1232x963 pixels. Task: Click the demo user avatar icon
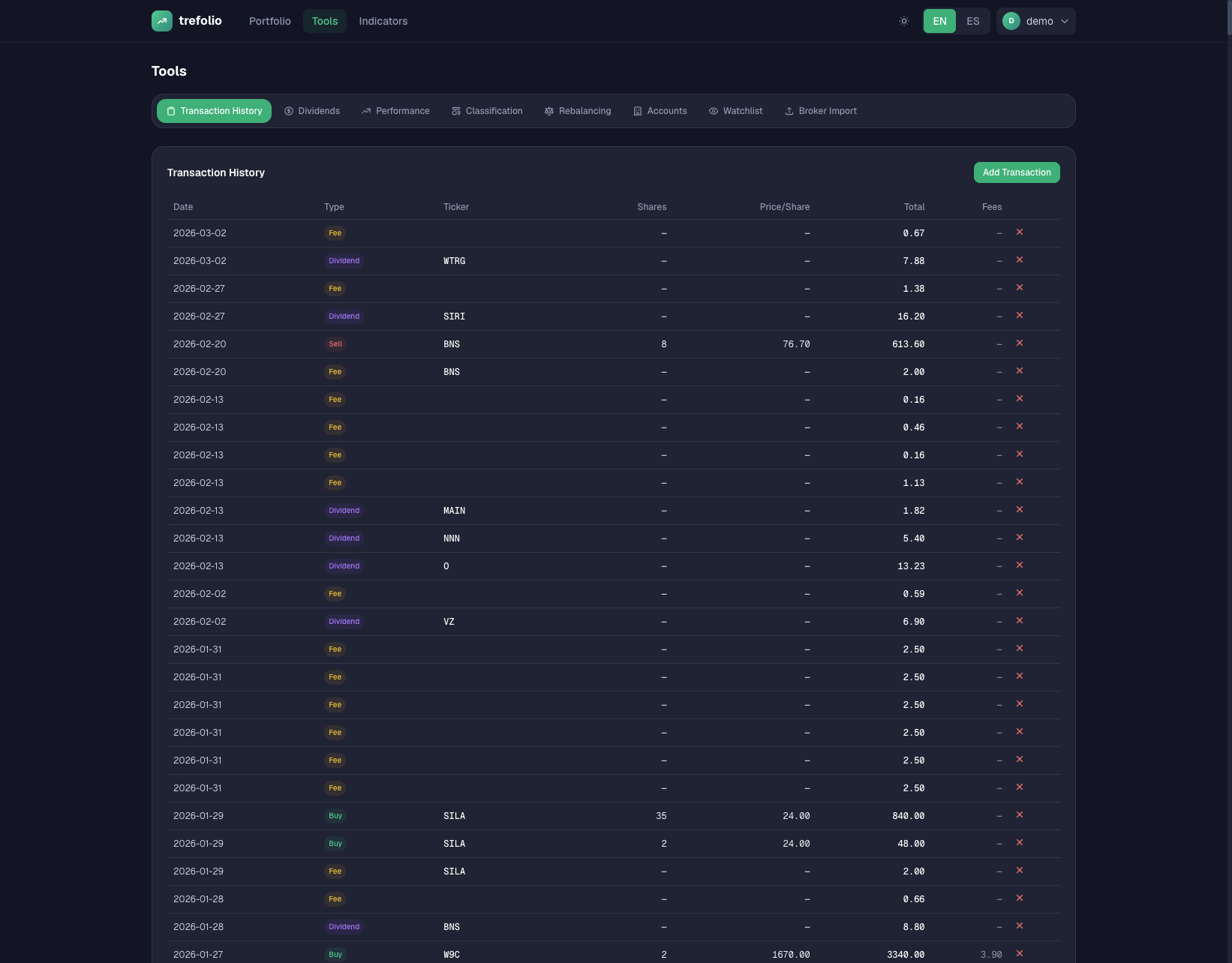[1011, 21]
